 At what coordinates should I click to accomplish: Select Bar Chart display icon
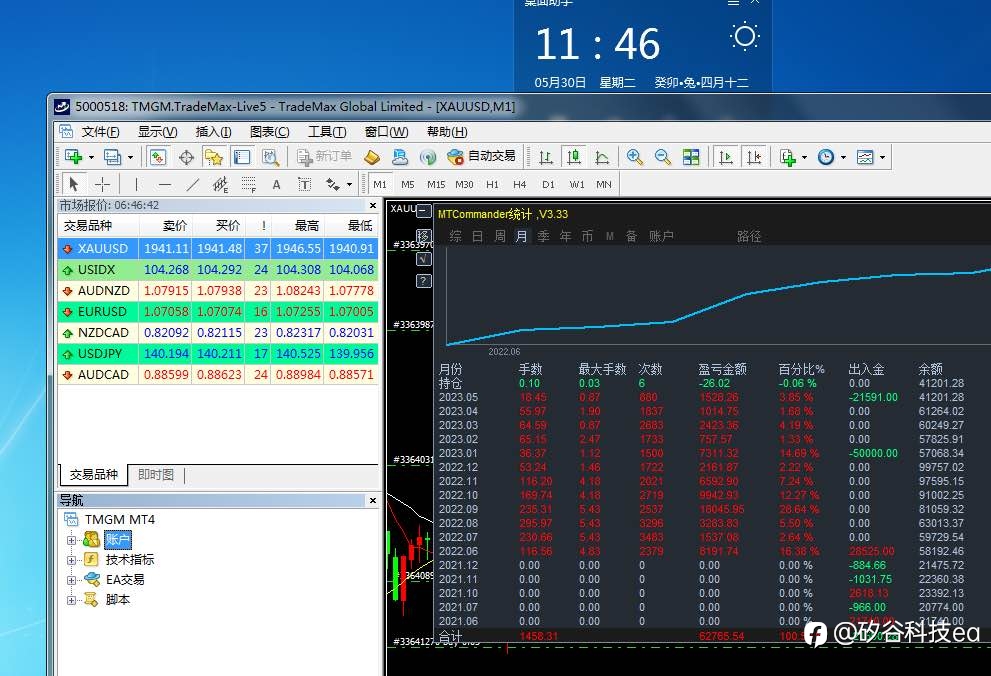tap(545, 157)
